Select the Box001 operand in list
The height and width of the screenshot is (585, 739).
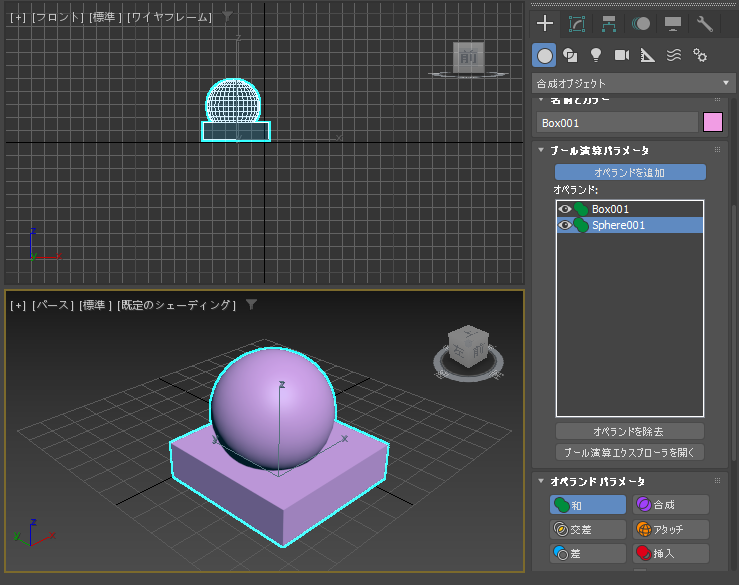[630, 209]
